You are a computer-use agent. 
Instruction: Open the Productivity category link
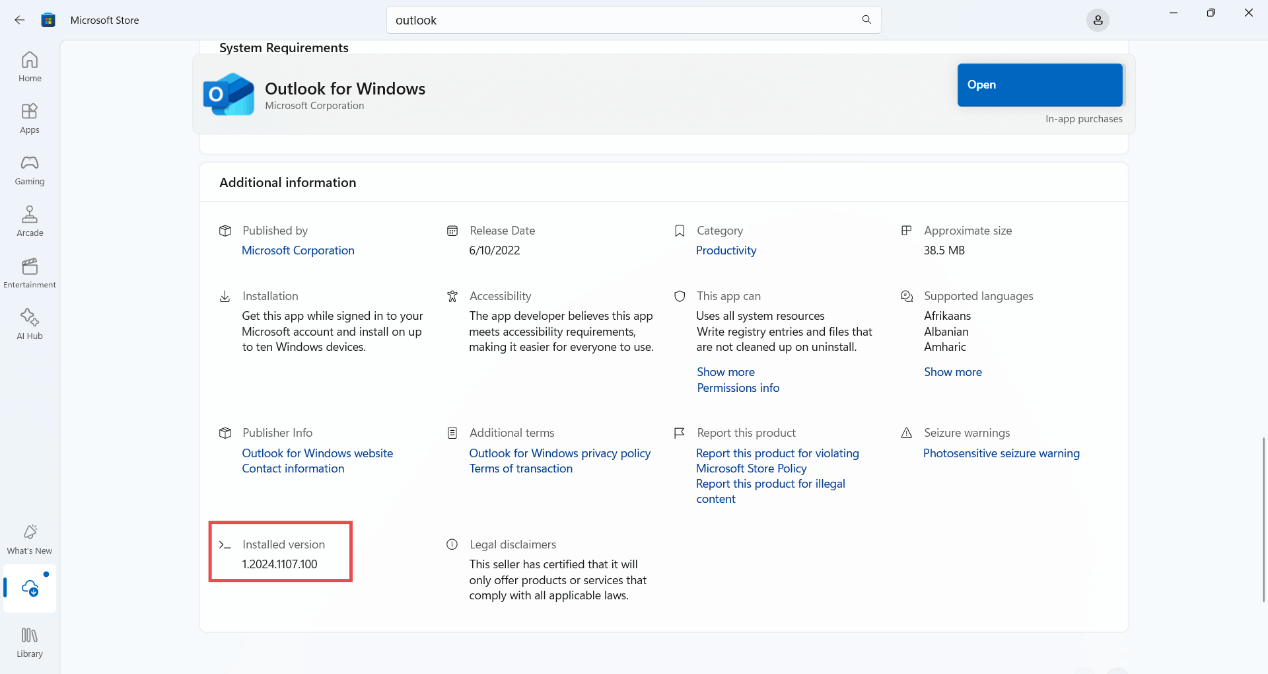click(x=726, y=251)
